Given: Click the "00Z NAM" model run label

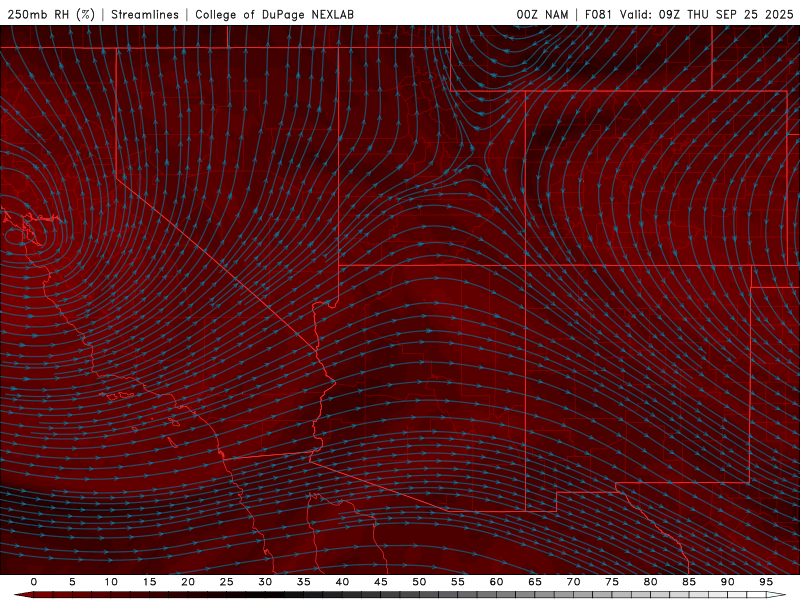Looking at the screenshot, I should click(x=542, y=14).
